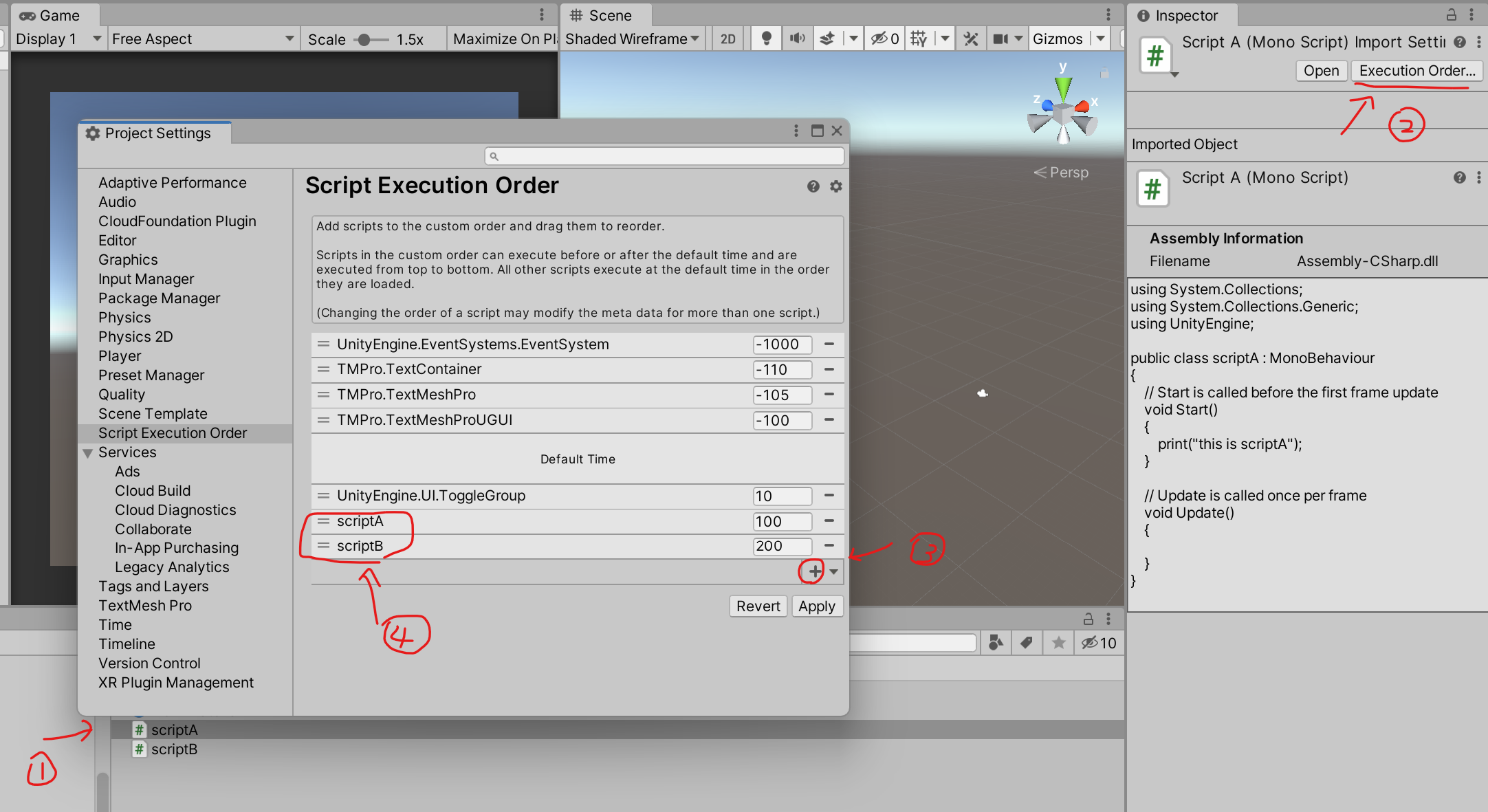Open Shaded Wireframe draw mode dropdown
Screen dimensions: 1488x812
pos(631,39)
